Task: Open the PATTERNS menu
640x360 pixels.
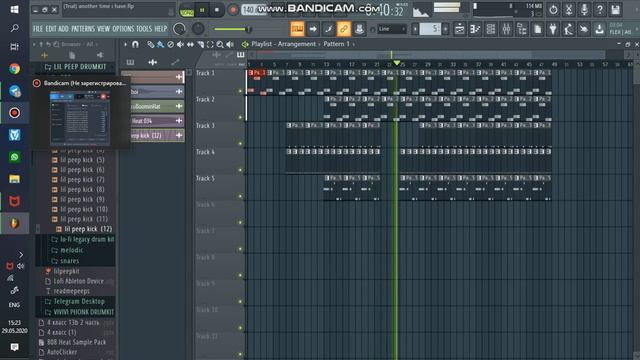Action: click(83, 29)
